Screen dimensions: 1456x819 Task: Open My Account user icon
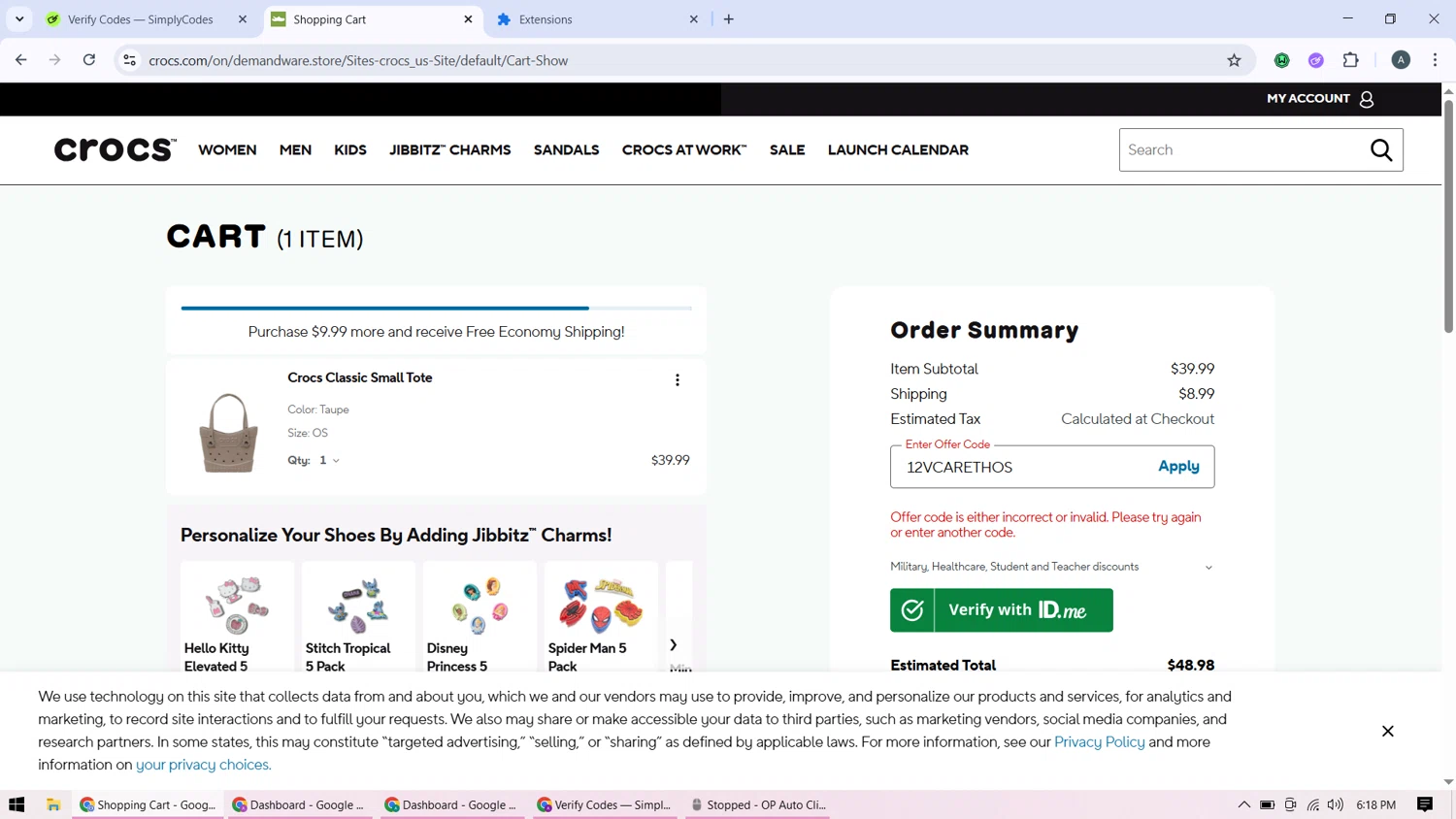point(1367,99)
